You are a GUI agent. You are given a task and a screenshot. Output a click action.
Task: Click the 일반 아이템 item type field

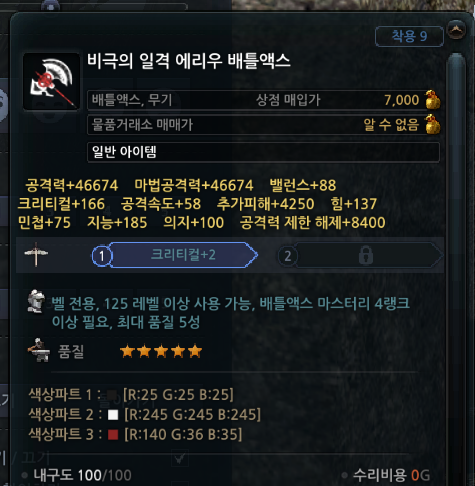pyautogui.click(x=263, y=152)
